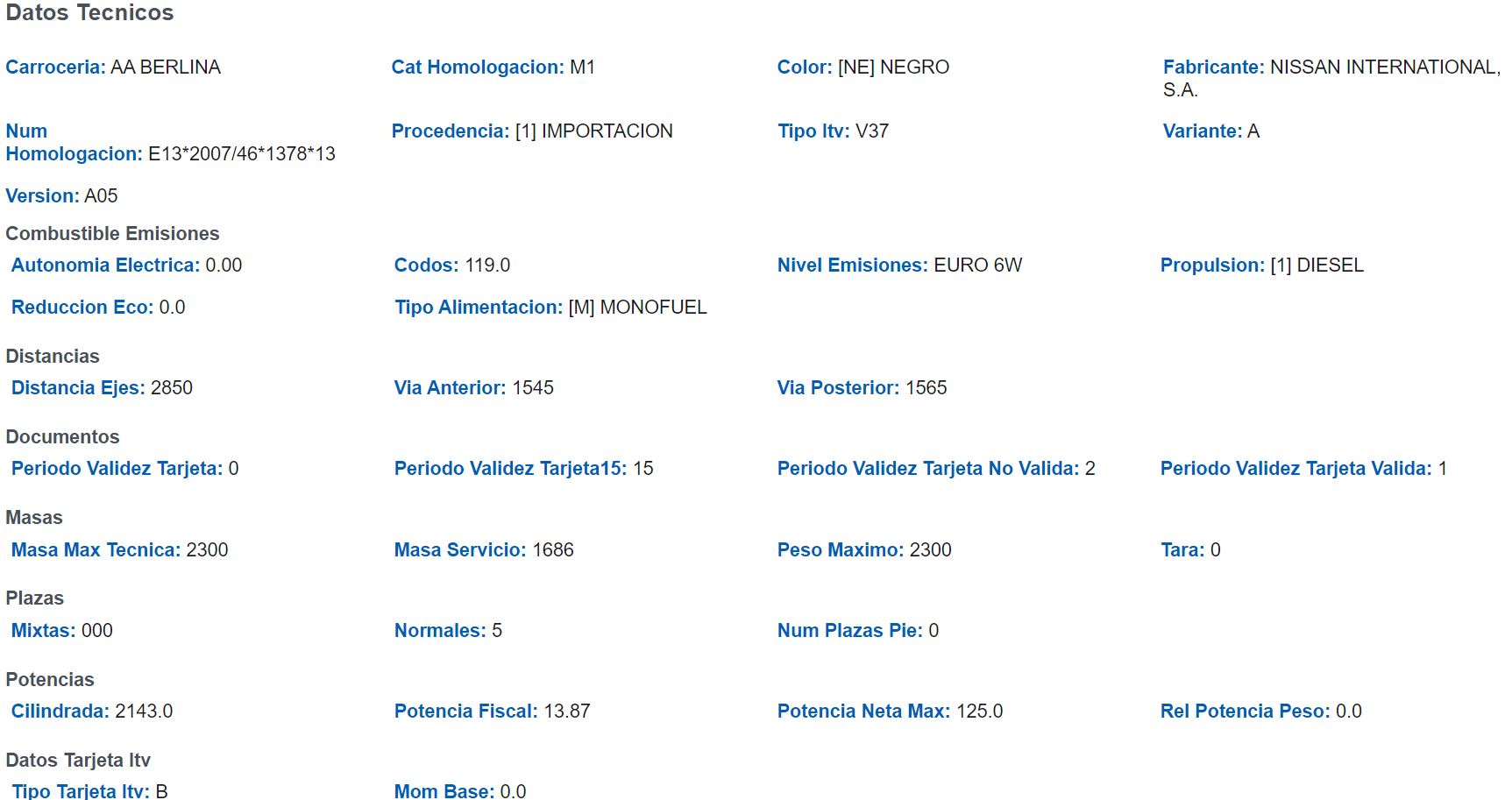Click the Combustible Emisiones section heading
This screenshot has width=1512, height=800.
(112, 234)
